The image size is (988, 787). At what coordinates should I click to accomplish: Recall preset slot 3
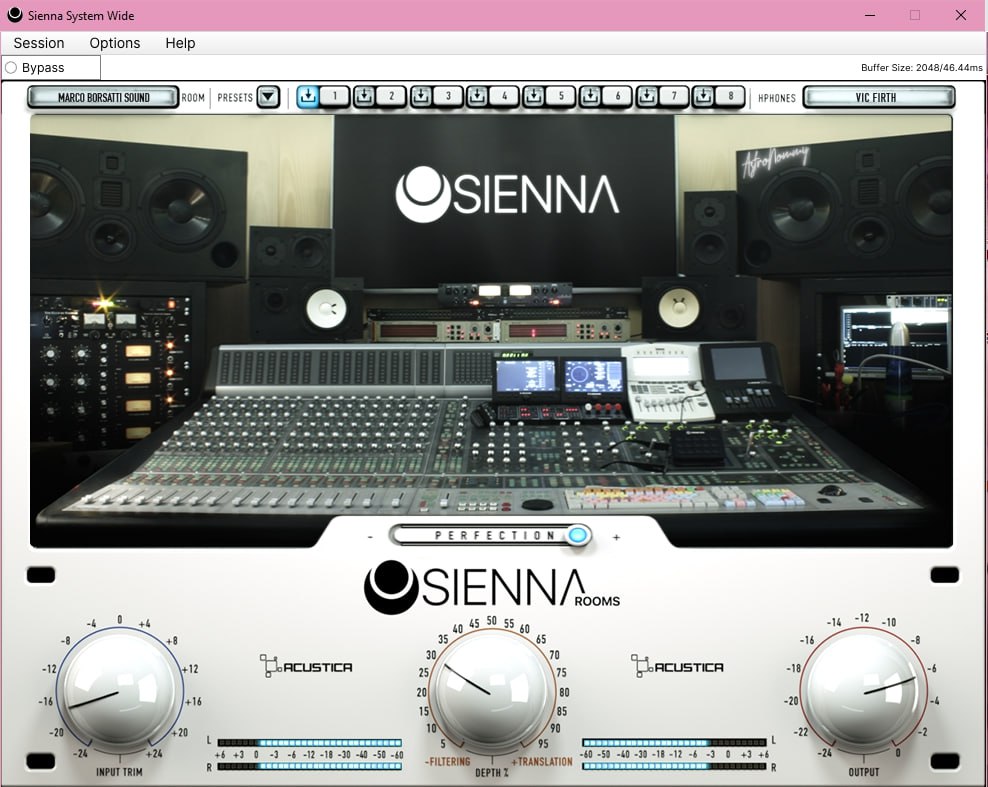(448, 96)
